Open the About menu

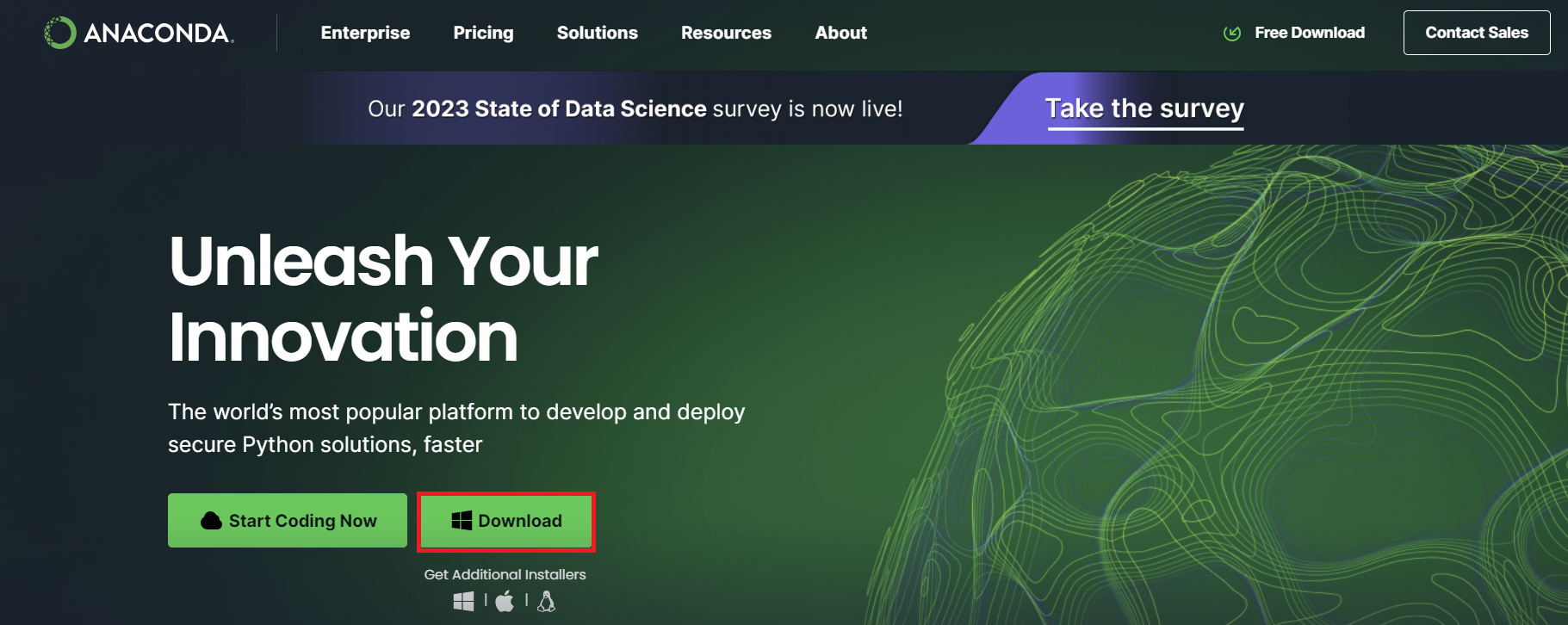[x=840, y=33]
